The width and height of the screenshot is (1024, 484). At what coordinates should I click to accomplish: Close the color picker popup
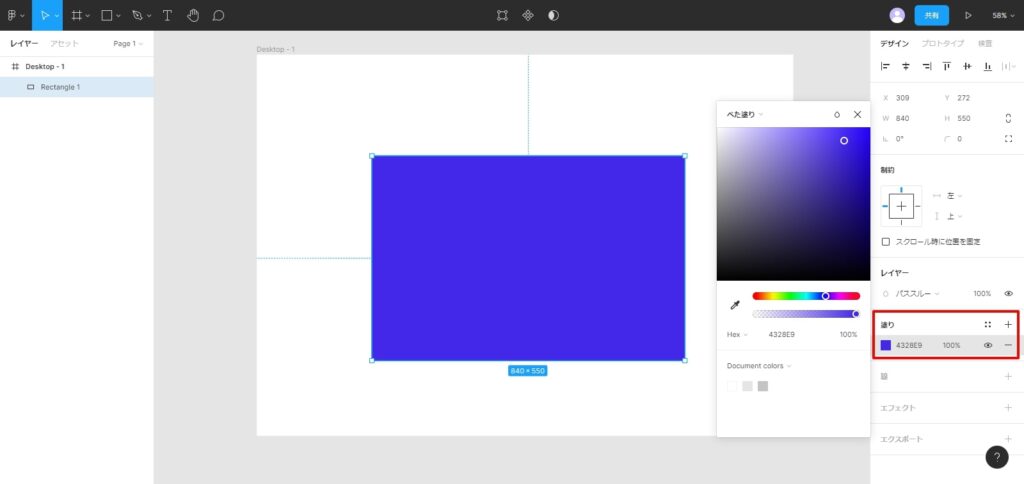click(x=857, y=115)
